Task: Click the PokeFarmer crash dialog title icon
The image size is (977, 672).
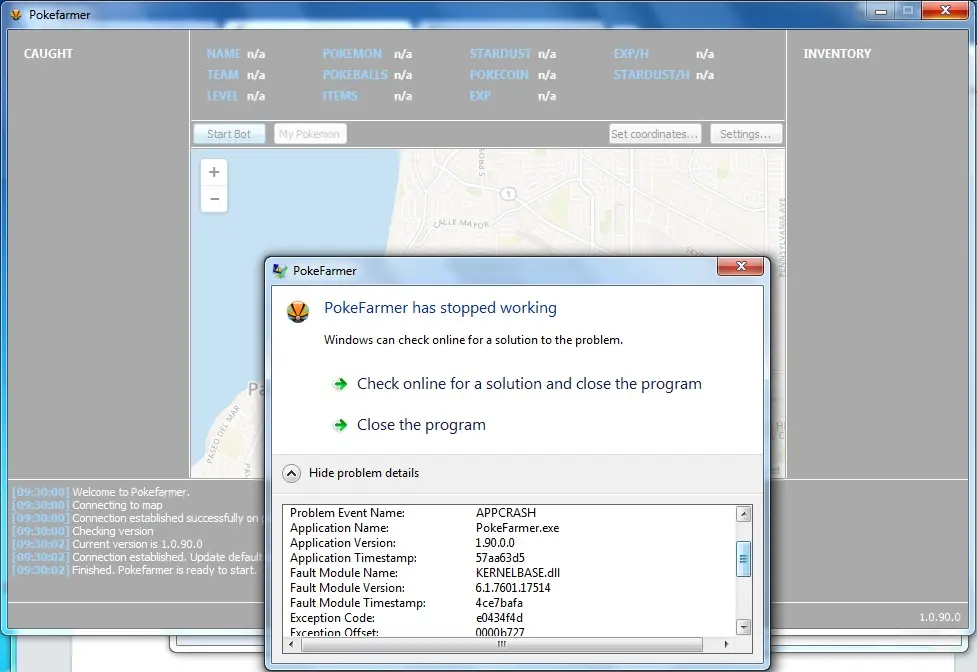Action: (280, 270)
